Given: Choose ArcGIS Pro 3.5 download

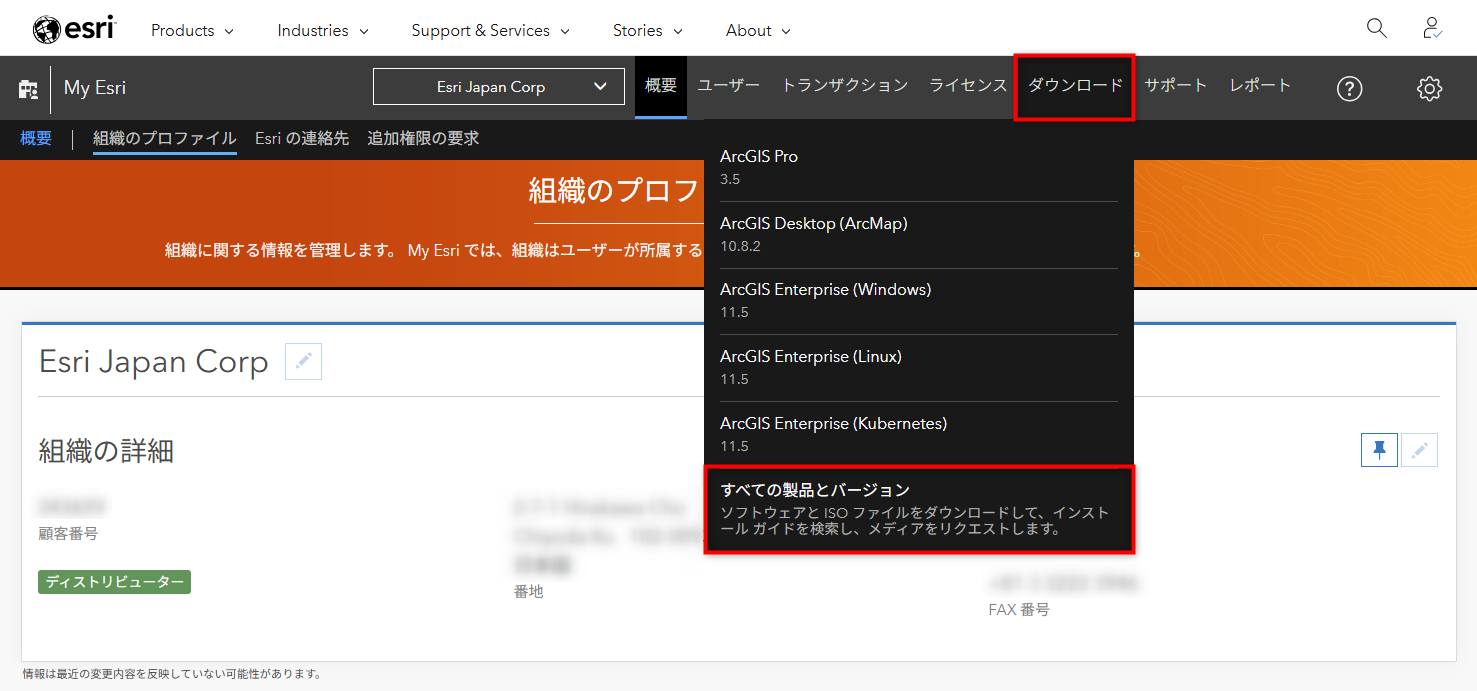Looking at the screenshot, I should [919, 167].
